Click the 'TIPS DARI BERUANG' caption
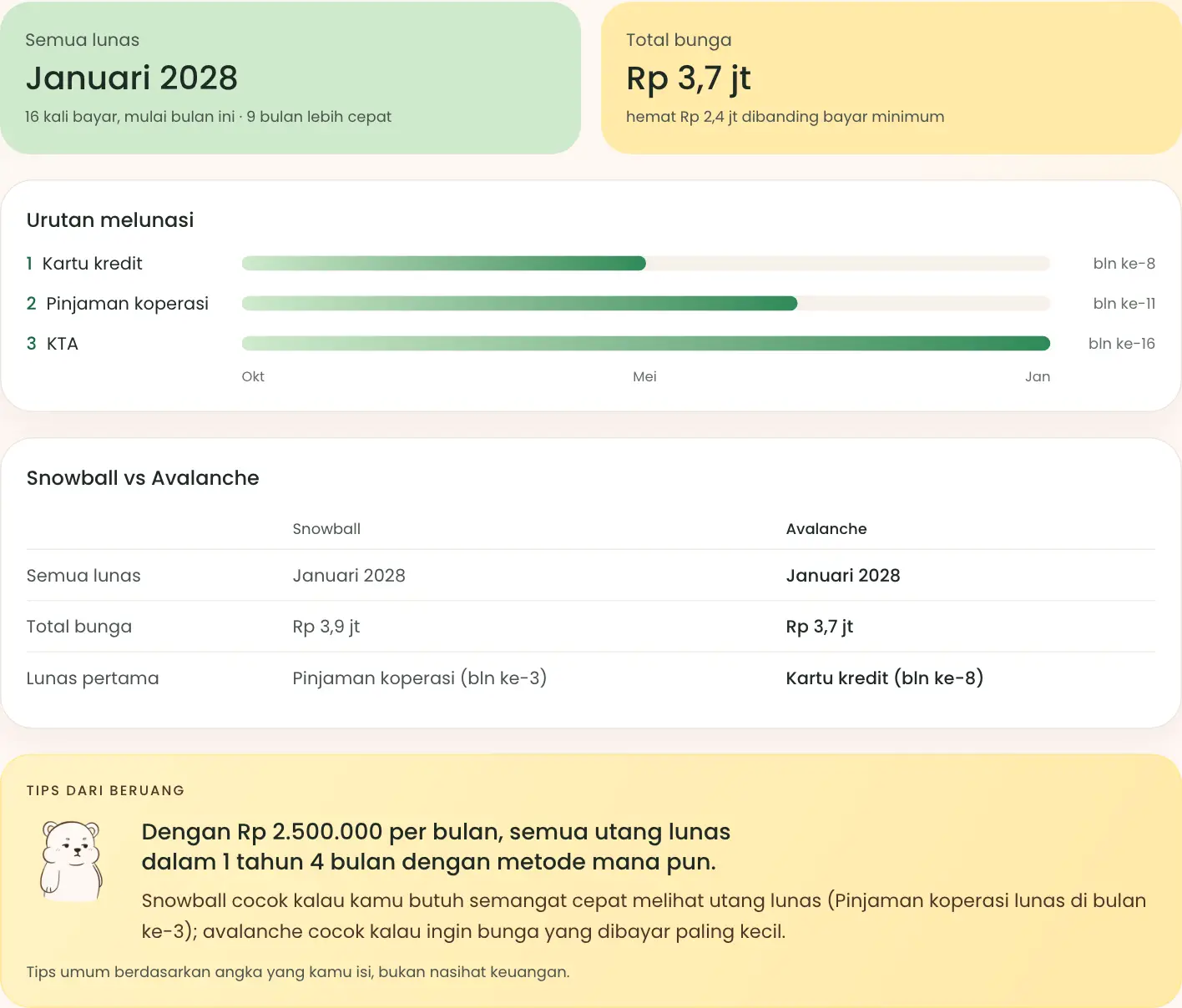The height and width of the screenshot is (1008, 1182). click(x=106, y=790)
